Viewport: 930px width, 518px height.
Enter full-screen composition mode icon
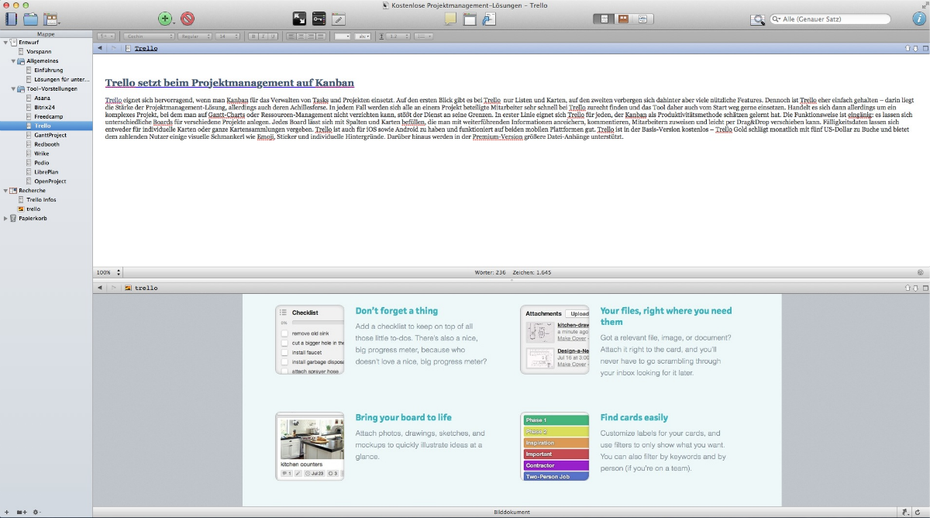pyautogui.click(x=300, y=19)
